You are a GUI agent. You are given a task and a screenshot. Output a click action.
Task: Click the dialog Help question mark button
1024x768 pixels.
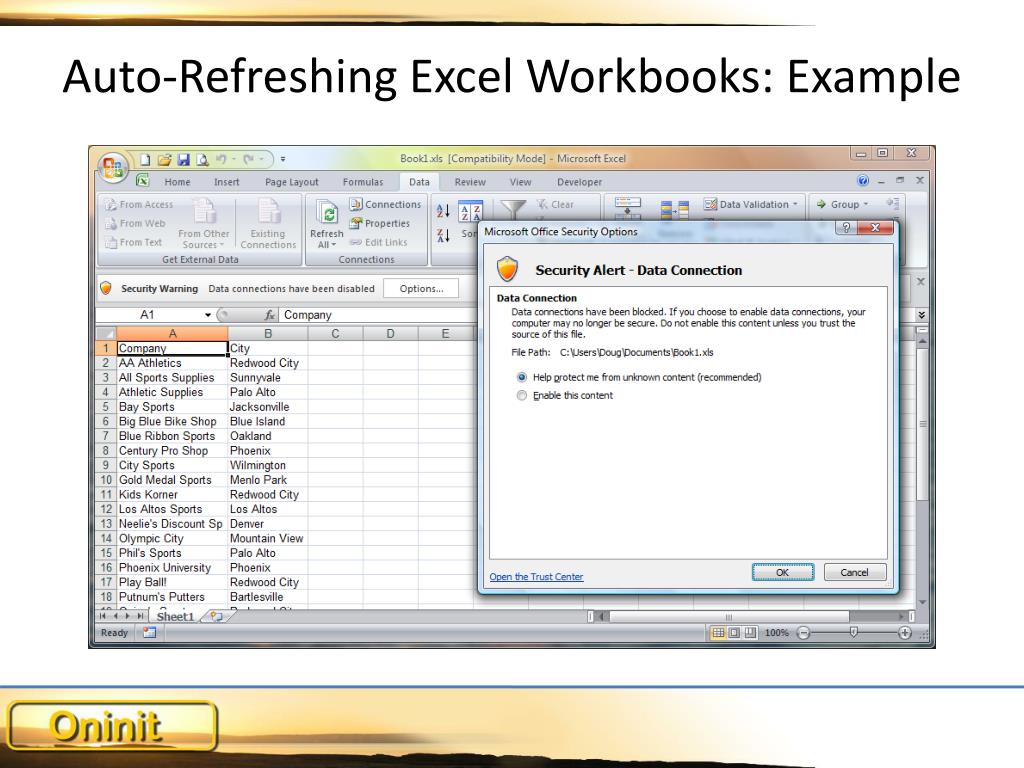coord(846,227)
